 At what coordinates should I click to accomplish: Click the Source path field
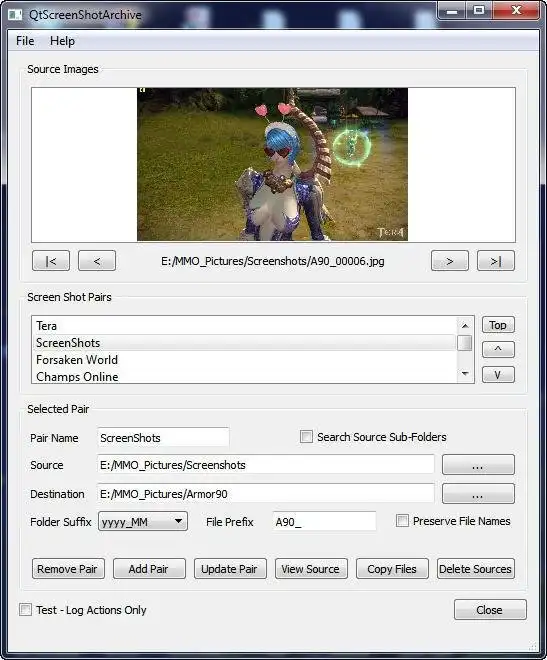pyautogui.click(x=266, y=465)
